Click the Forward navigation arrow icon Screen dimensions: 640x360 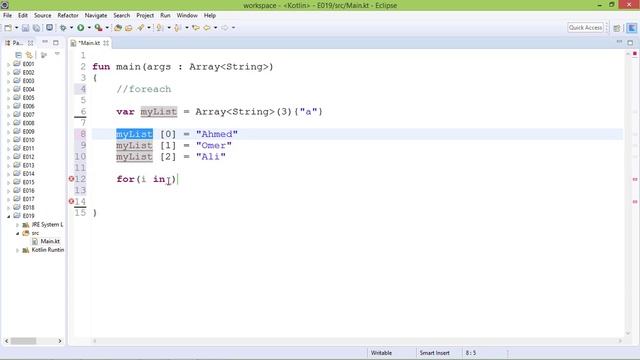tap(225, 28)
